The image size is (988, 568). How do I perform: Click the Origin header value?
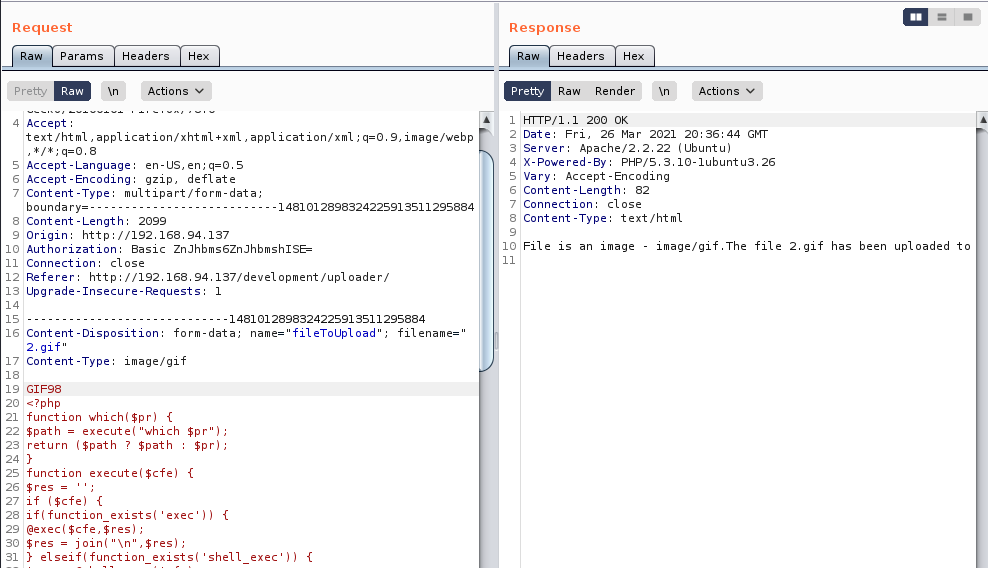(x=156, y=235)
